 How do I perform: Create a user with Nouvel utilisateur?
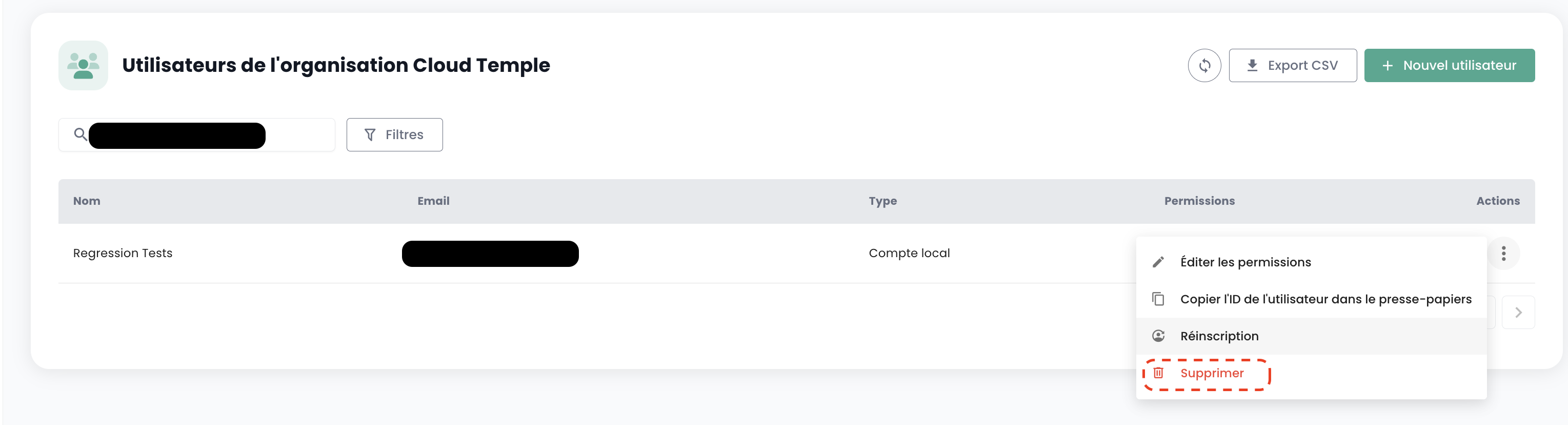pos(1449,65)
